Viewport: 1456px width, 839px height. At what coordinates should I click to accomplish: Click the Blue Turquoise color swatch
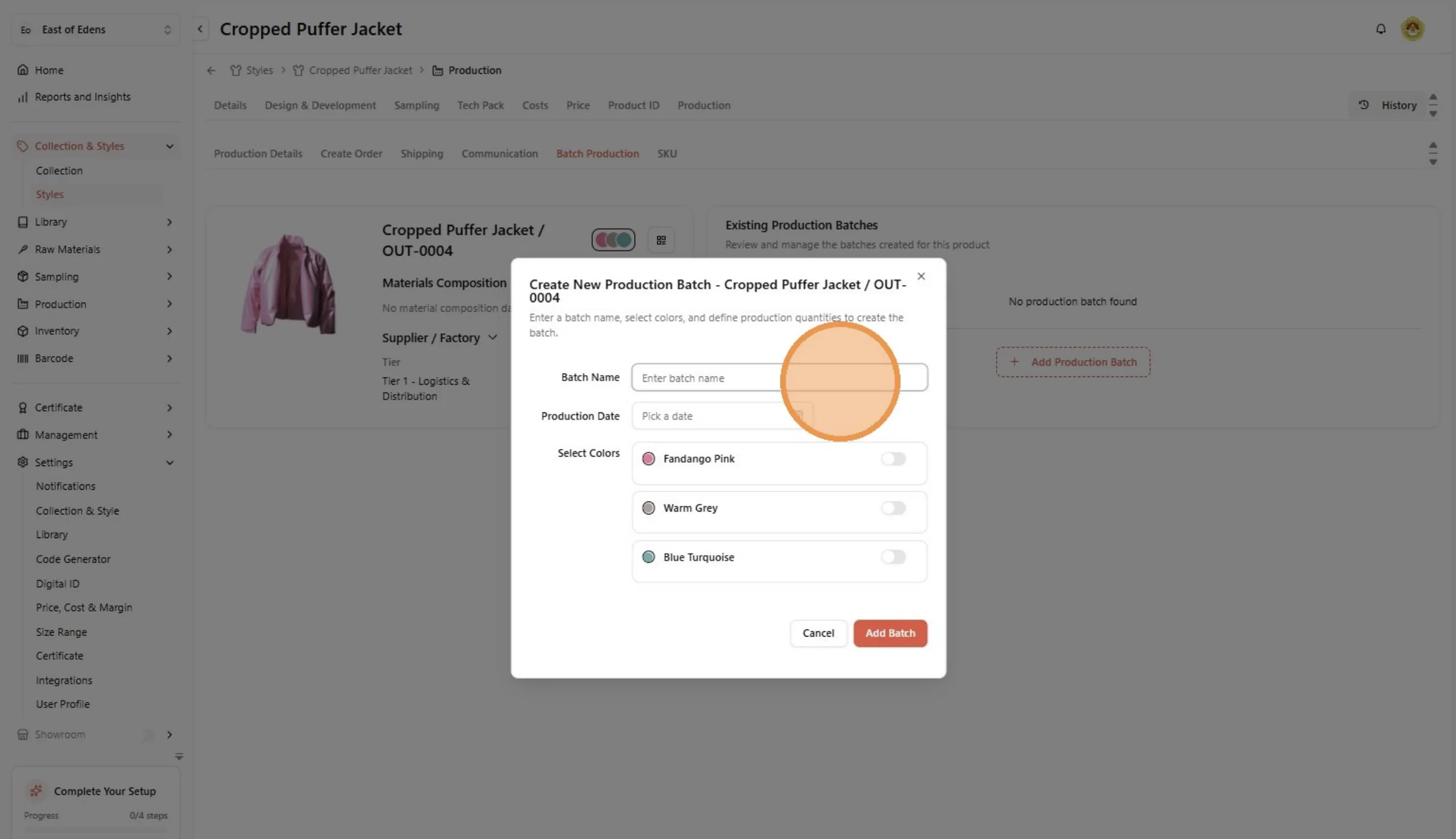pos(649,557)
